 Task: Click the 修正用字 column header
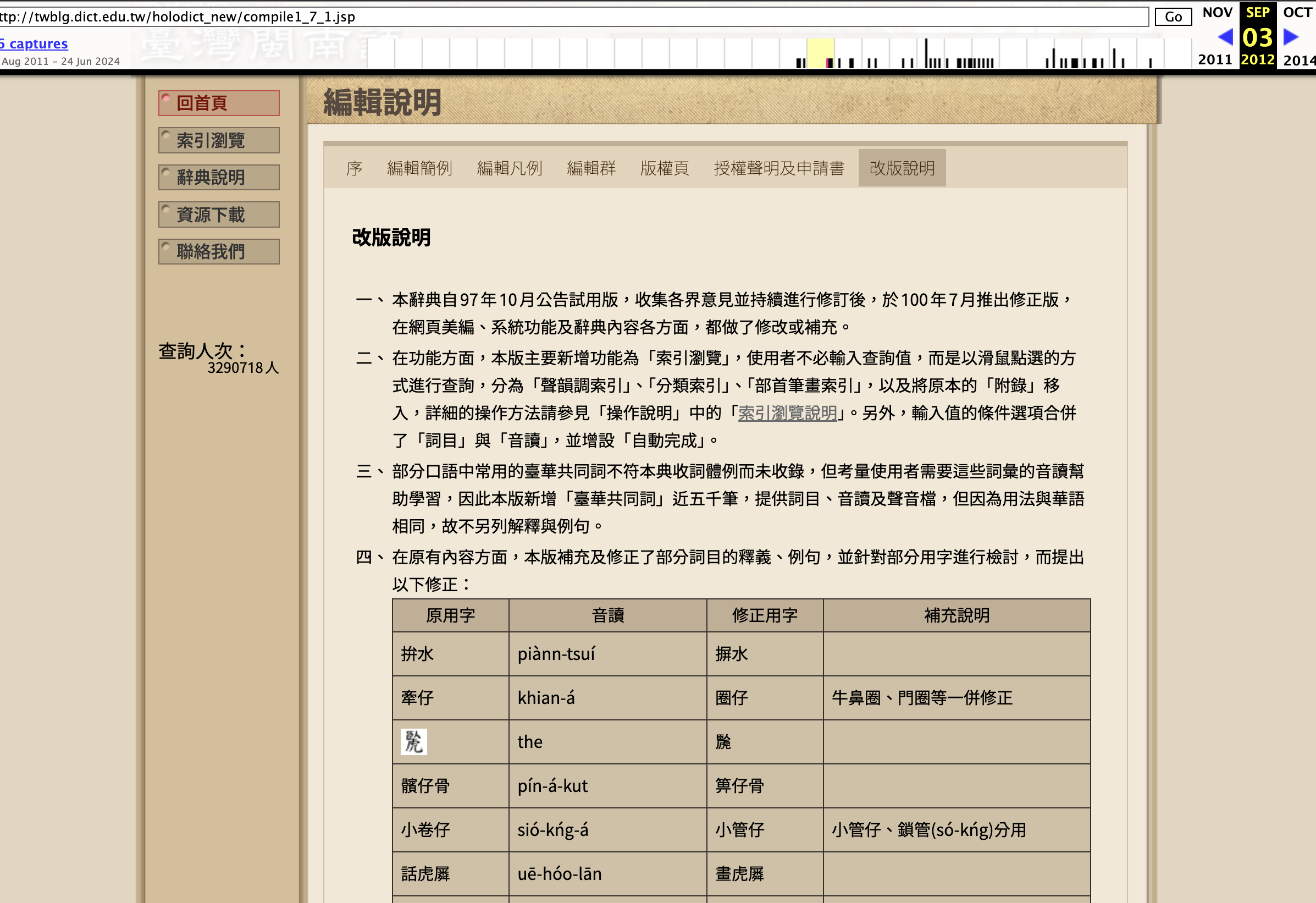tap(765, 615)
